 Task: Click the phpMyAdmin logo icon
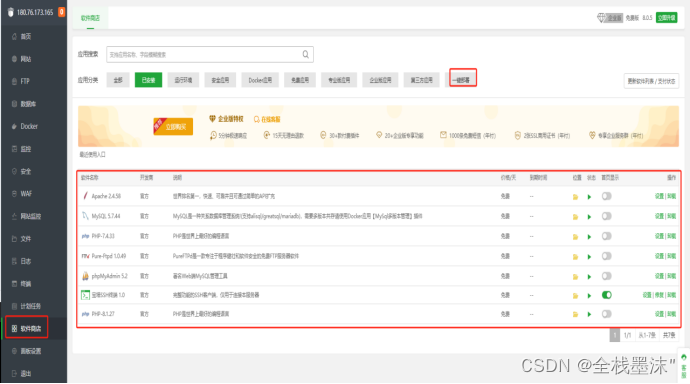[x=85, y=276]
